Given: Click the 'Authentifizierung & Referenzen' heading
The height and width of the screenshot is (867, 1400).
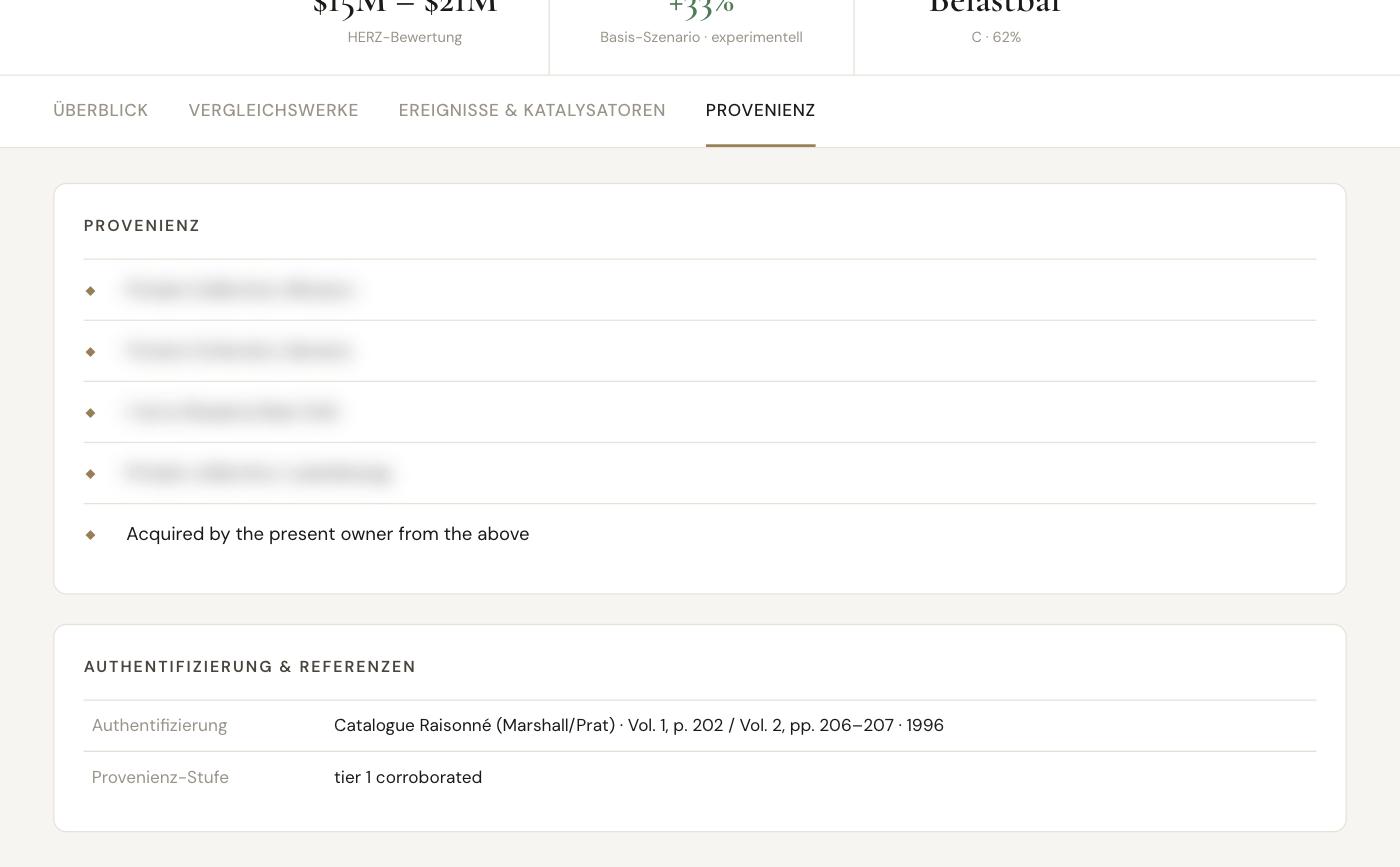Looking at the screenshot, I should (x=250, y=667).
